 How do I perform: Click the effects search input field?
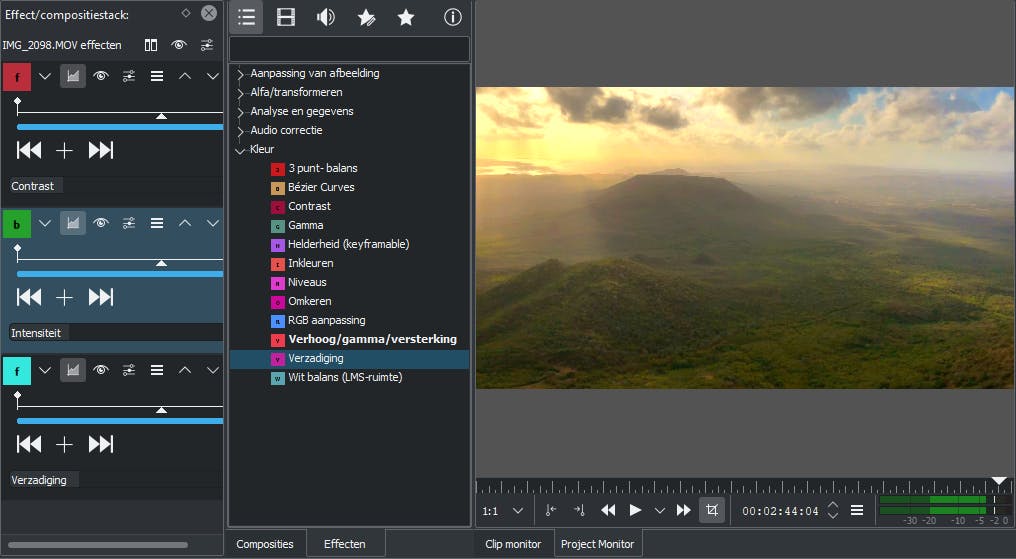pyautogui.click(x=349, y=49)
